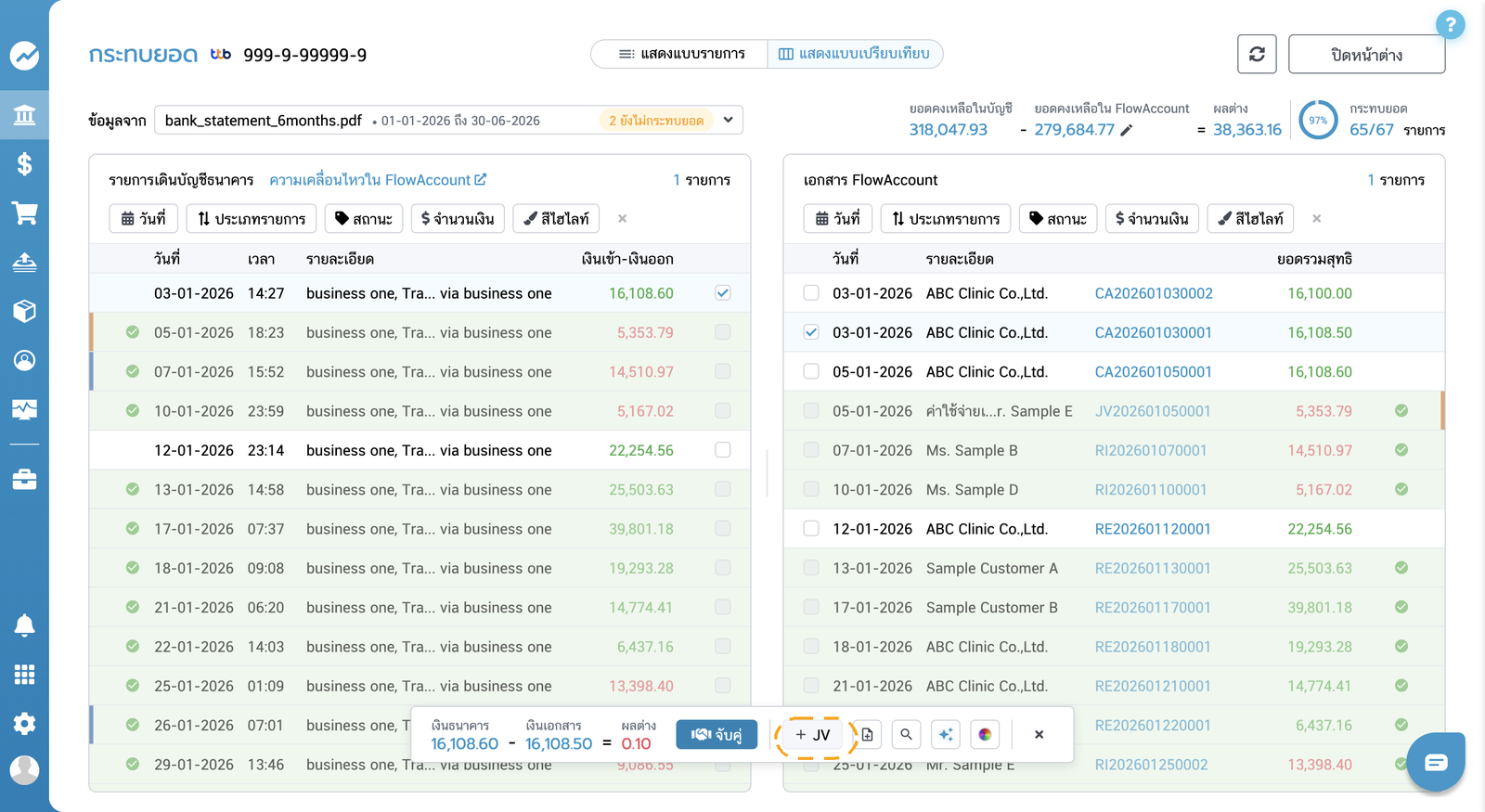
Task: Click the notification bell icon
Action: (x=24, y=625)
